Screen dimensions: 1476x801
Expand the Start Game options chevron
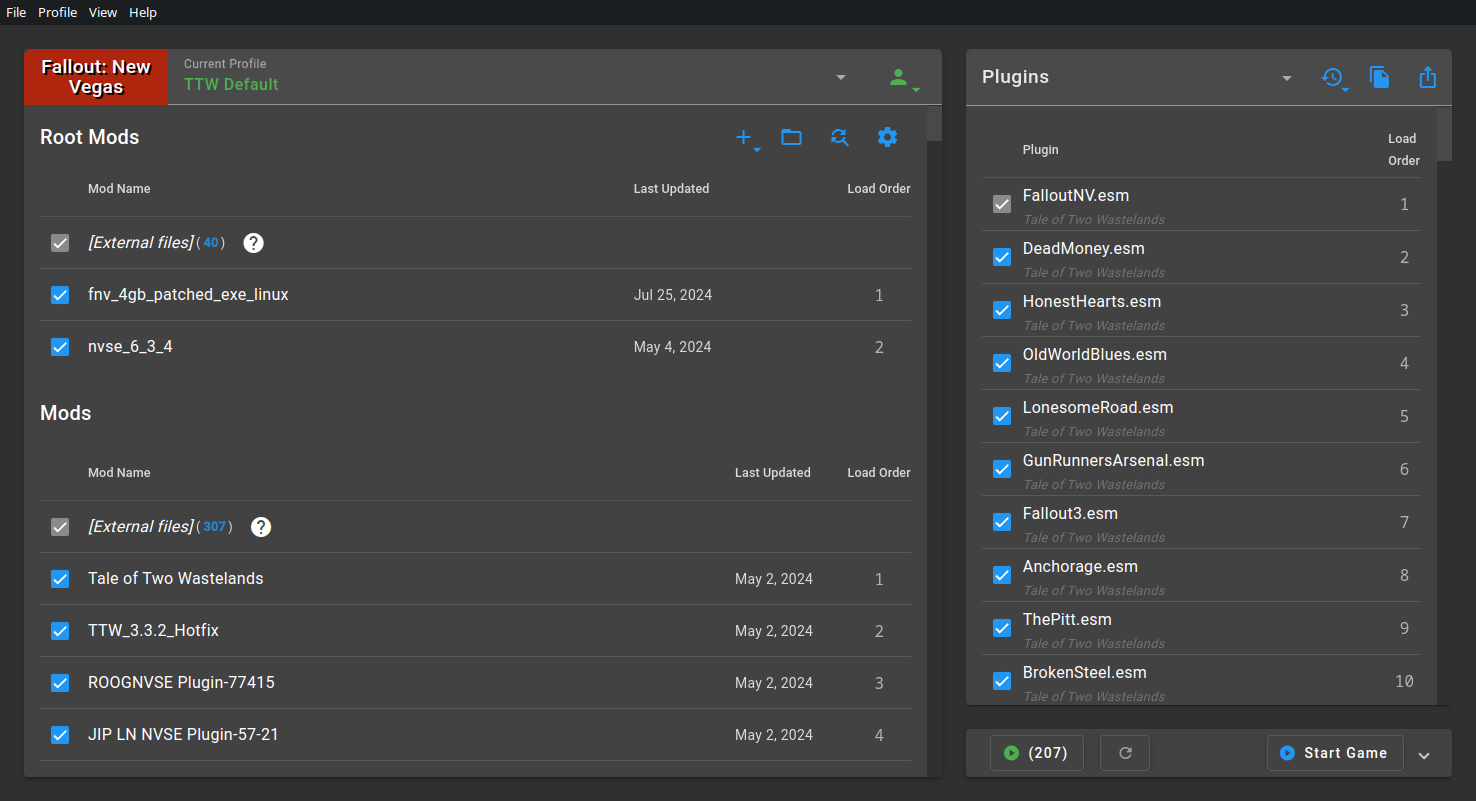(x=1424, y=755)
